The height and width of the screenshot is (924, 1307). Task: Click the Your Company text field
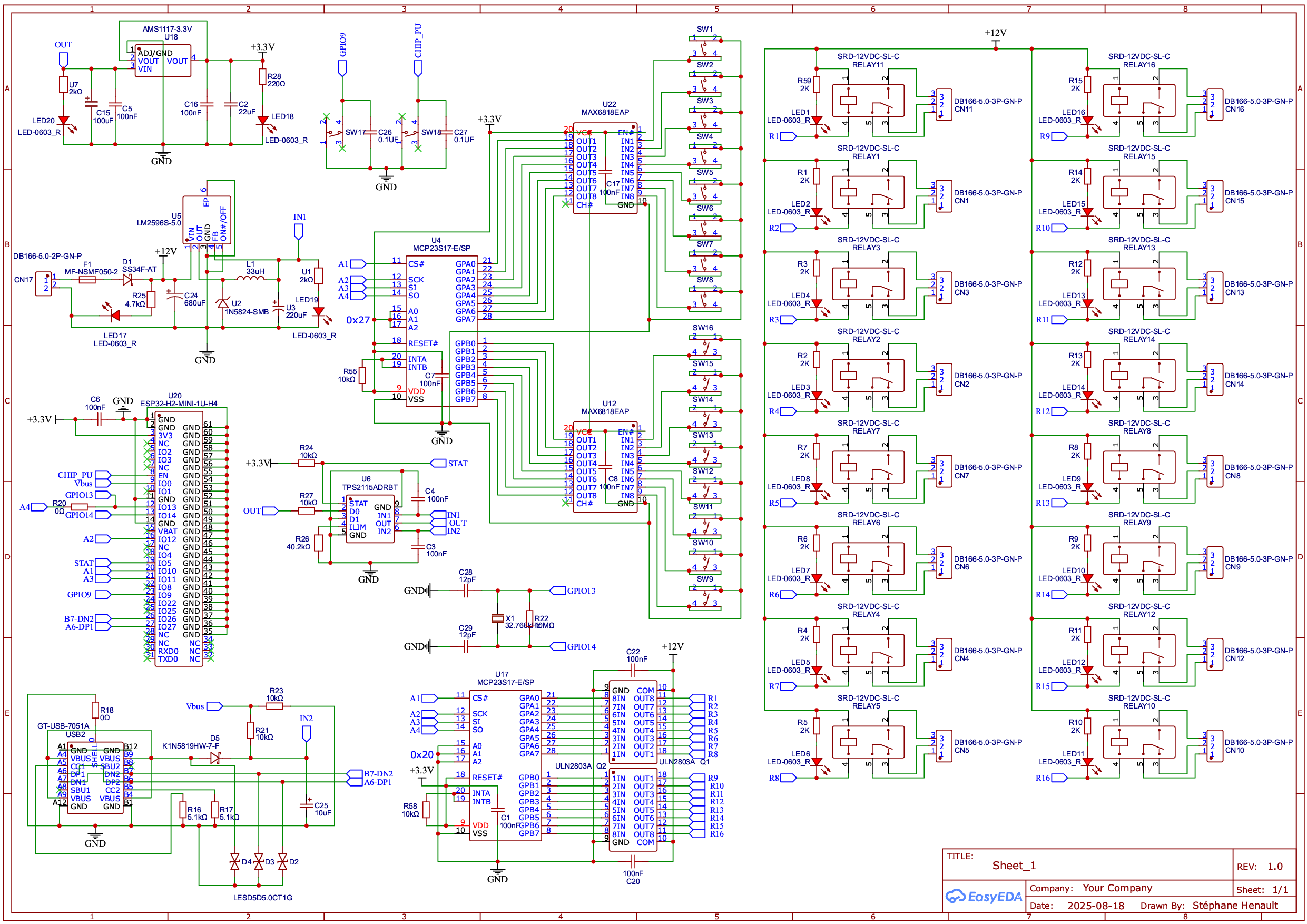[x=1117, y=888]
